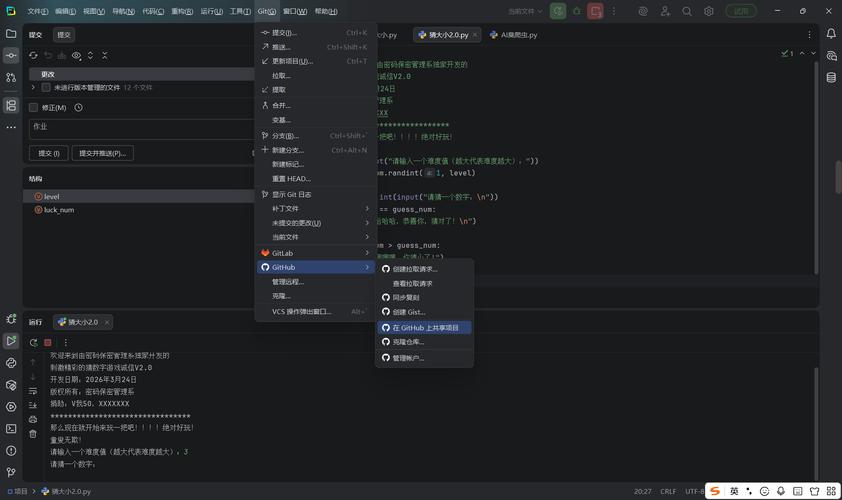Click expand all icon in the Commit toolbar
The image size is (842, 500).
[90, 55]
